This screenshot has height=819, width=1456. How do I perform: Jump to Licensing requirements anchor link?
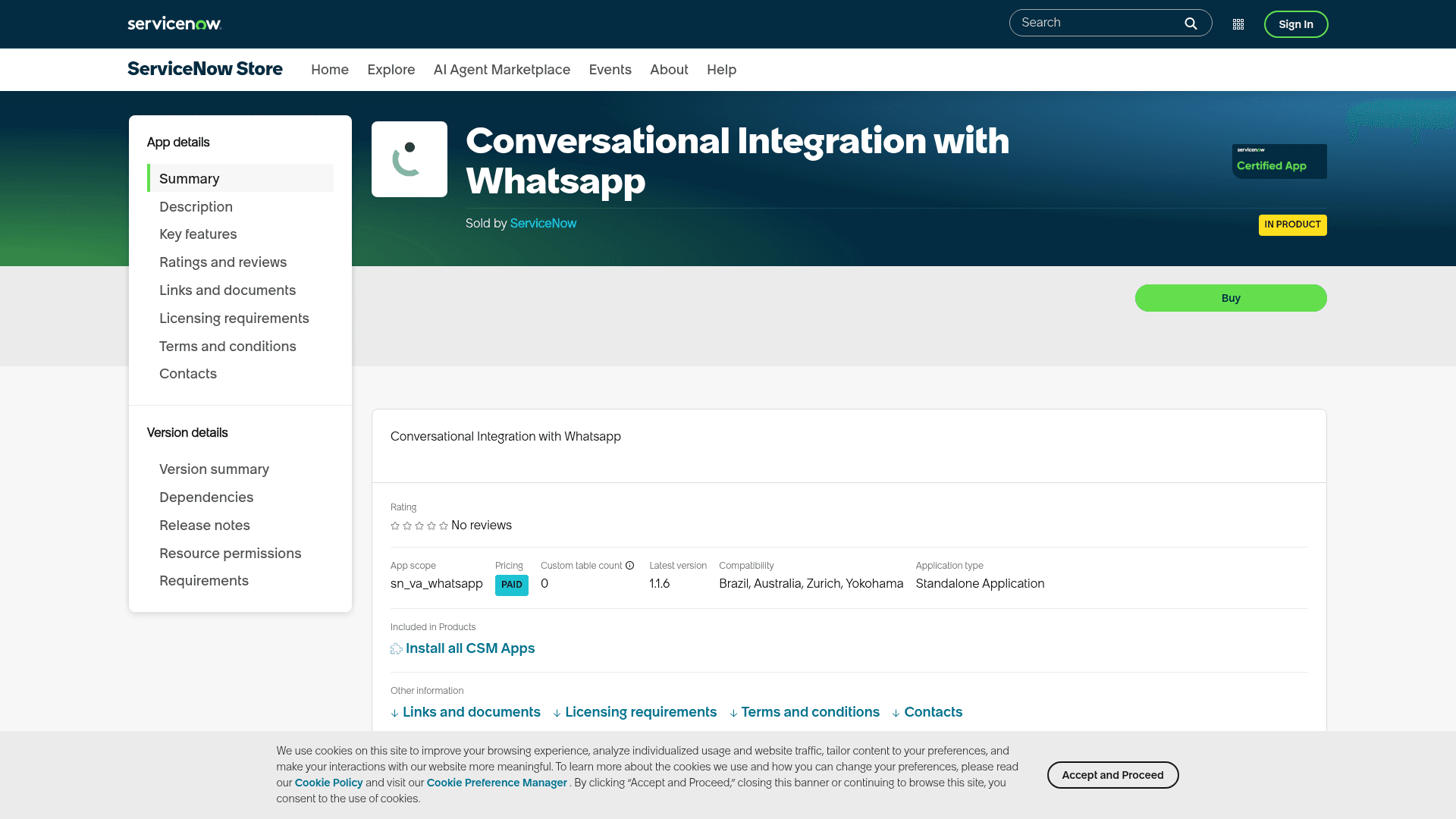[x=641, y=713]
